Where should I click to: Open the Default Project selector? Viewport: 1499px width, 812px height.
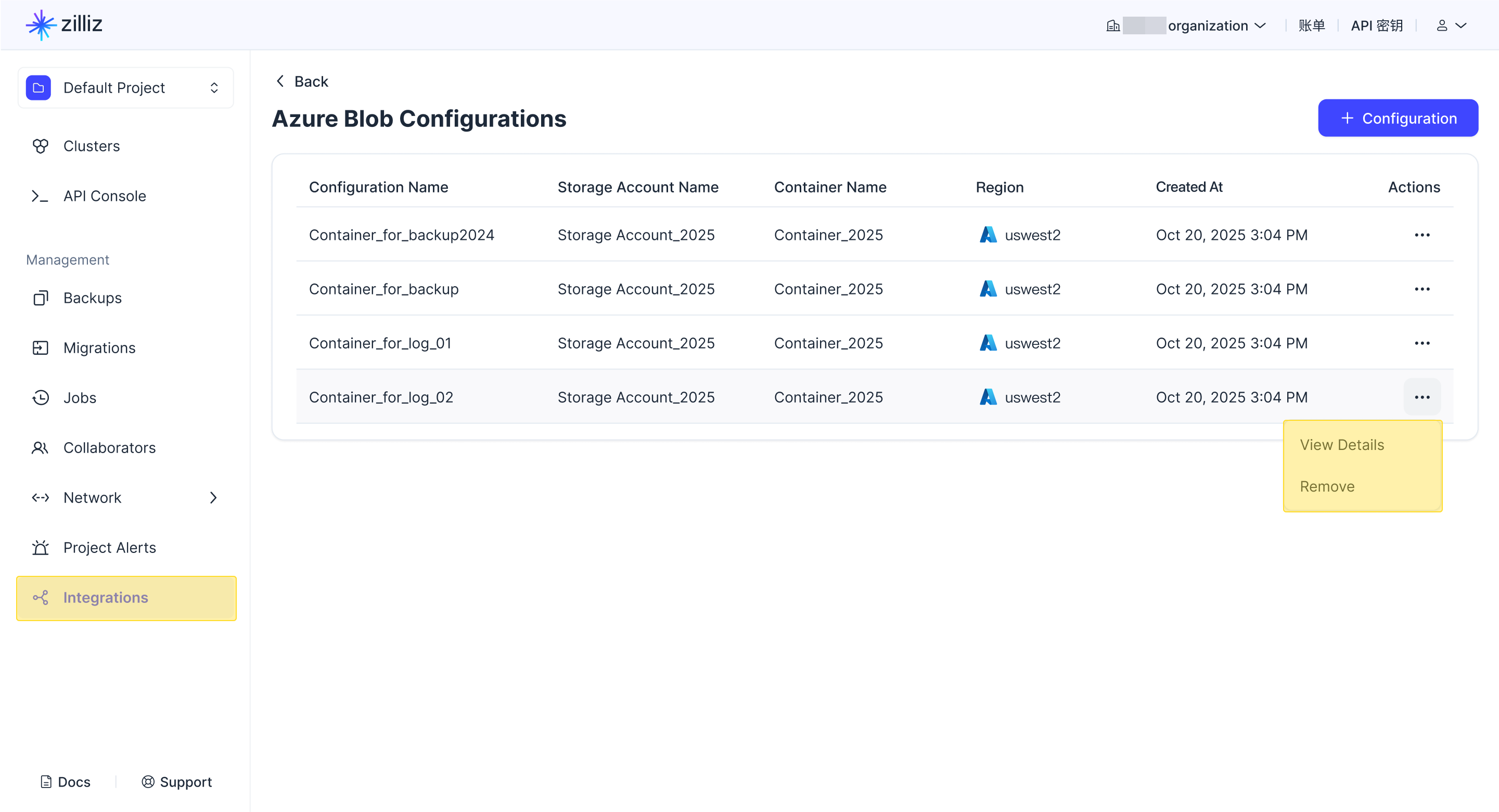pos(125,88)
